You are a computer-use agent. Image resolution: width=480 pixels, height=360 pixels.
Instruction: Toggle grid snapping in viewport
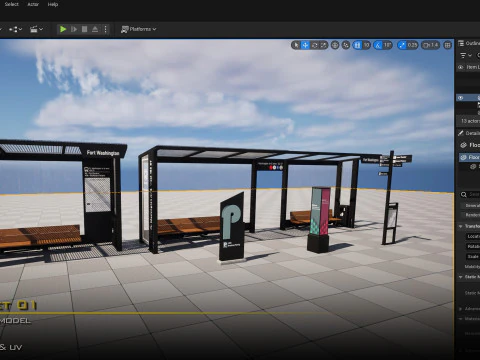pos(357,45)
